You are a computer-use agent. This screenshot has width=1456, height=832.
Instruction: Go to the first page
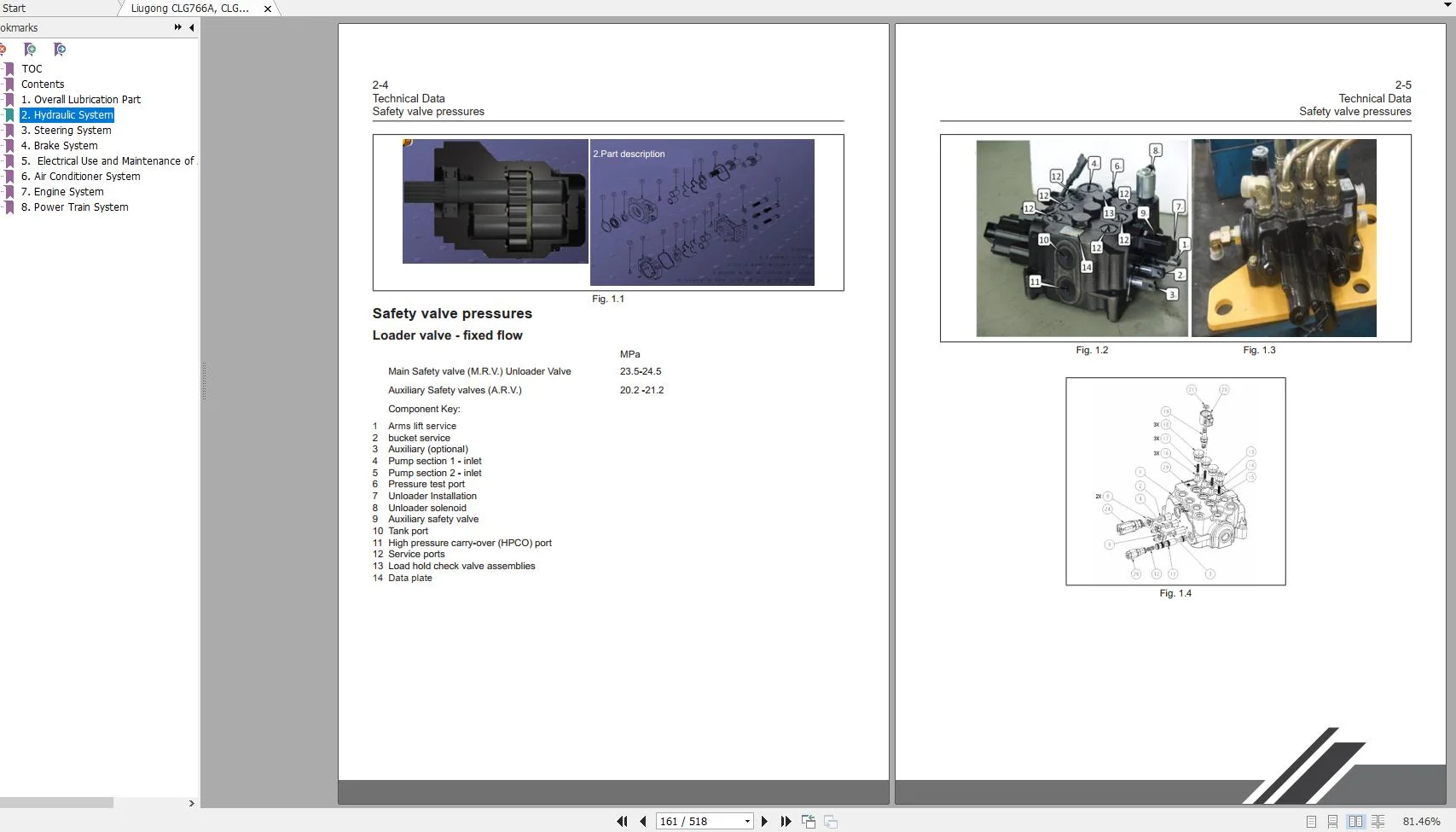coord(621,822)
